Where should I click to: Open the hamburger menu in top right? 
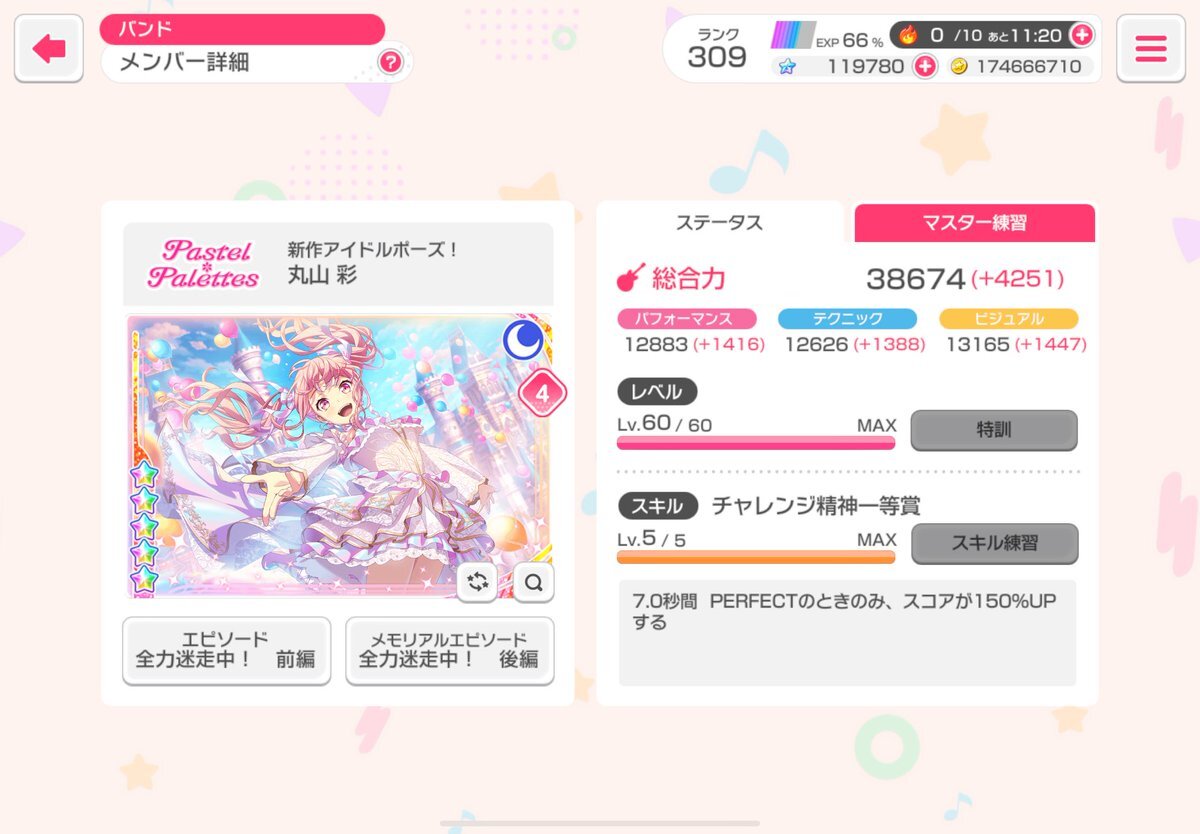pos(1151,48)
